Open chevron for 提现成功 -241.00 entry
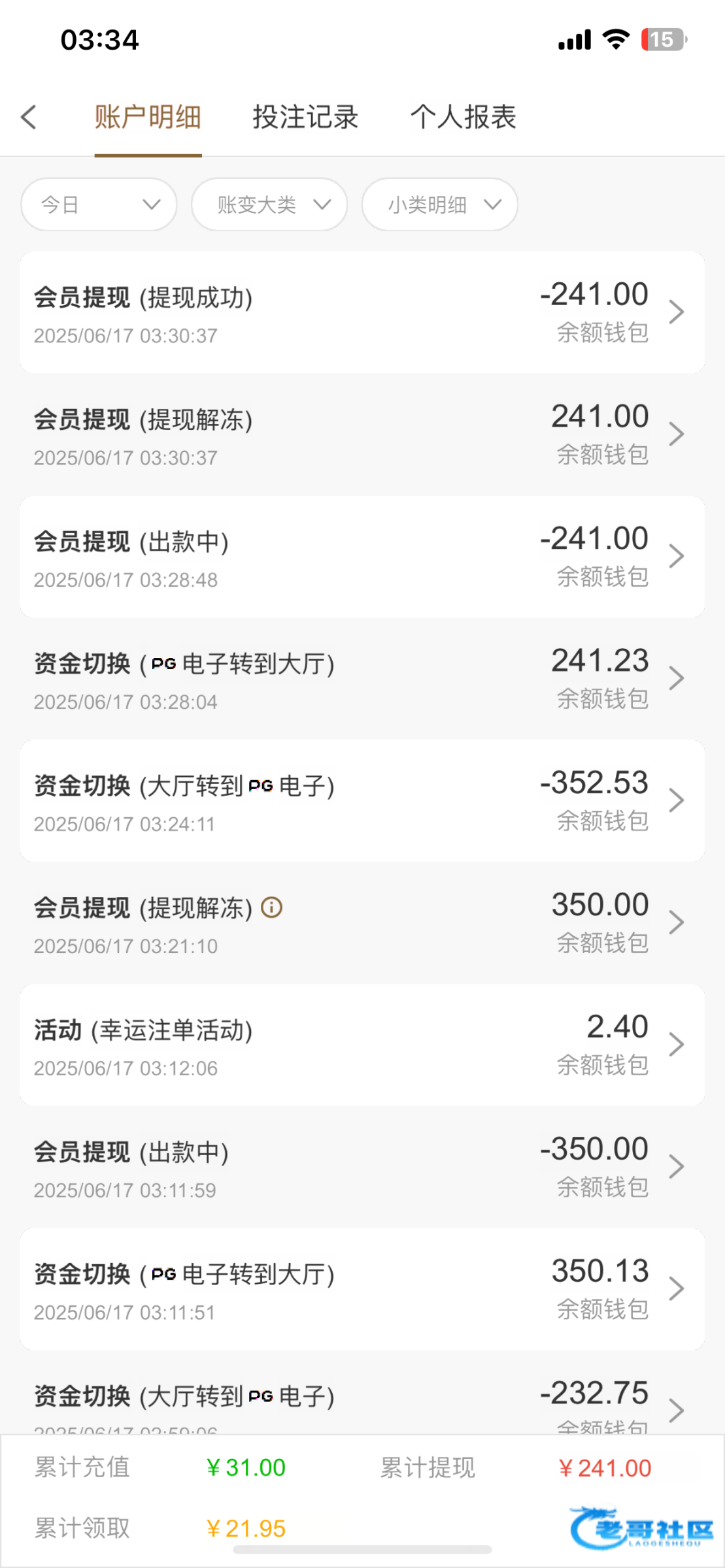 coord(677,312)
